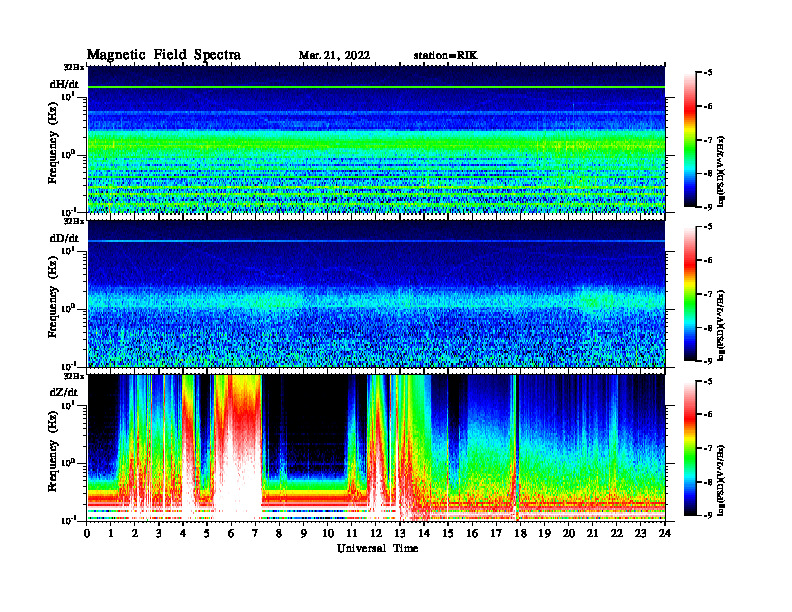Click the "10" hour tick label
The height and width of the screenshot is (612, 792).
coord(328,533)
